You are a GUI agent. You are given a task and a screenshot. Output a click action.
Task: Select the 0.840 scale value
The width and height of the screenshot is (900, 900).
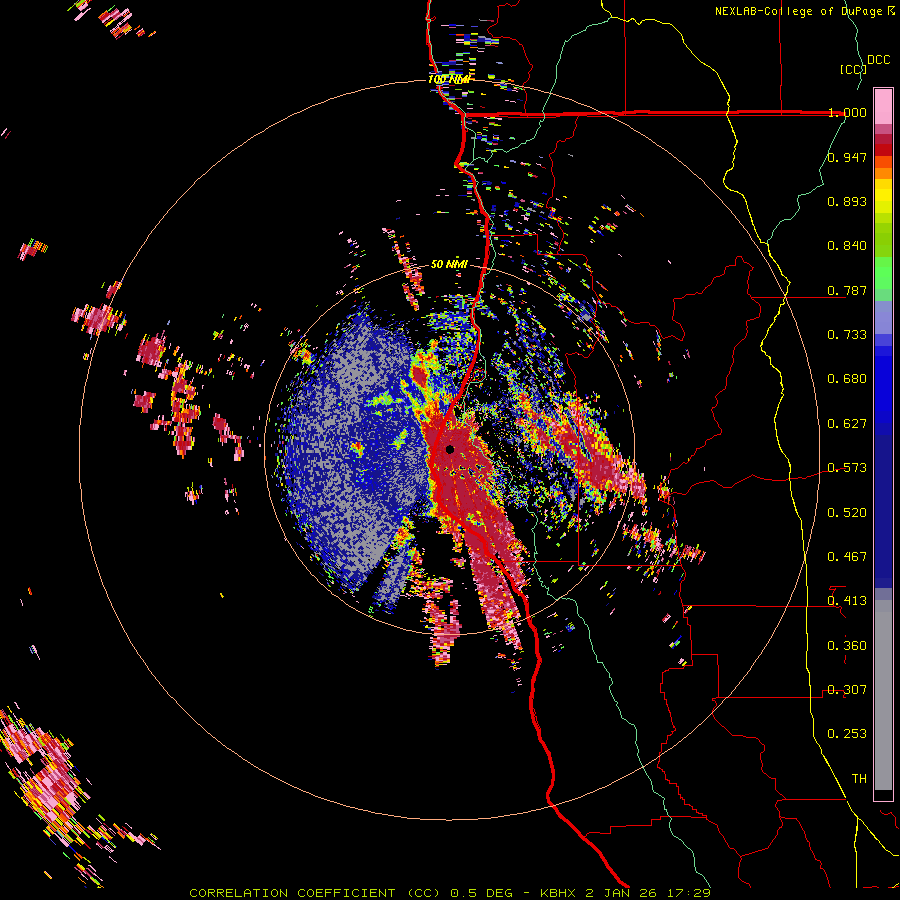(x=847, y=246)
